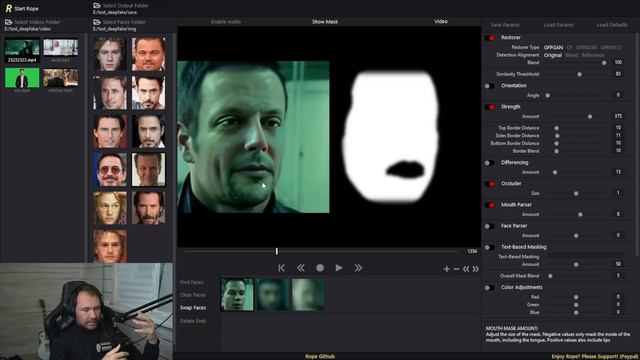This screenshot has width=640, height=360.
Task: Add a marker with the plus icon
Action: 447,269
